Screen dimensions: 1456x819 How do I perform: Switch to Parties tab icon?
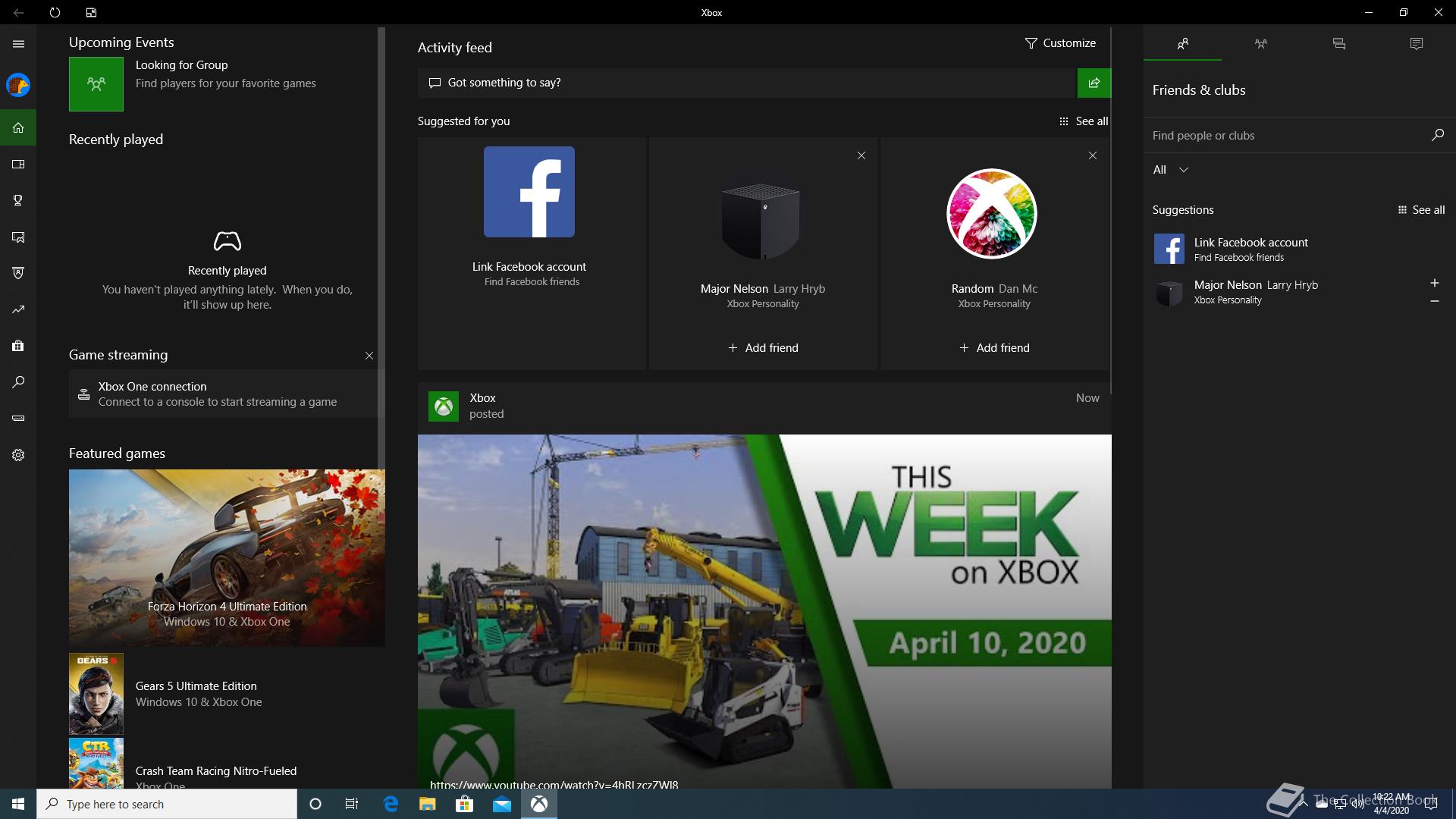click(1260, 44)
